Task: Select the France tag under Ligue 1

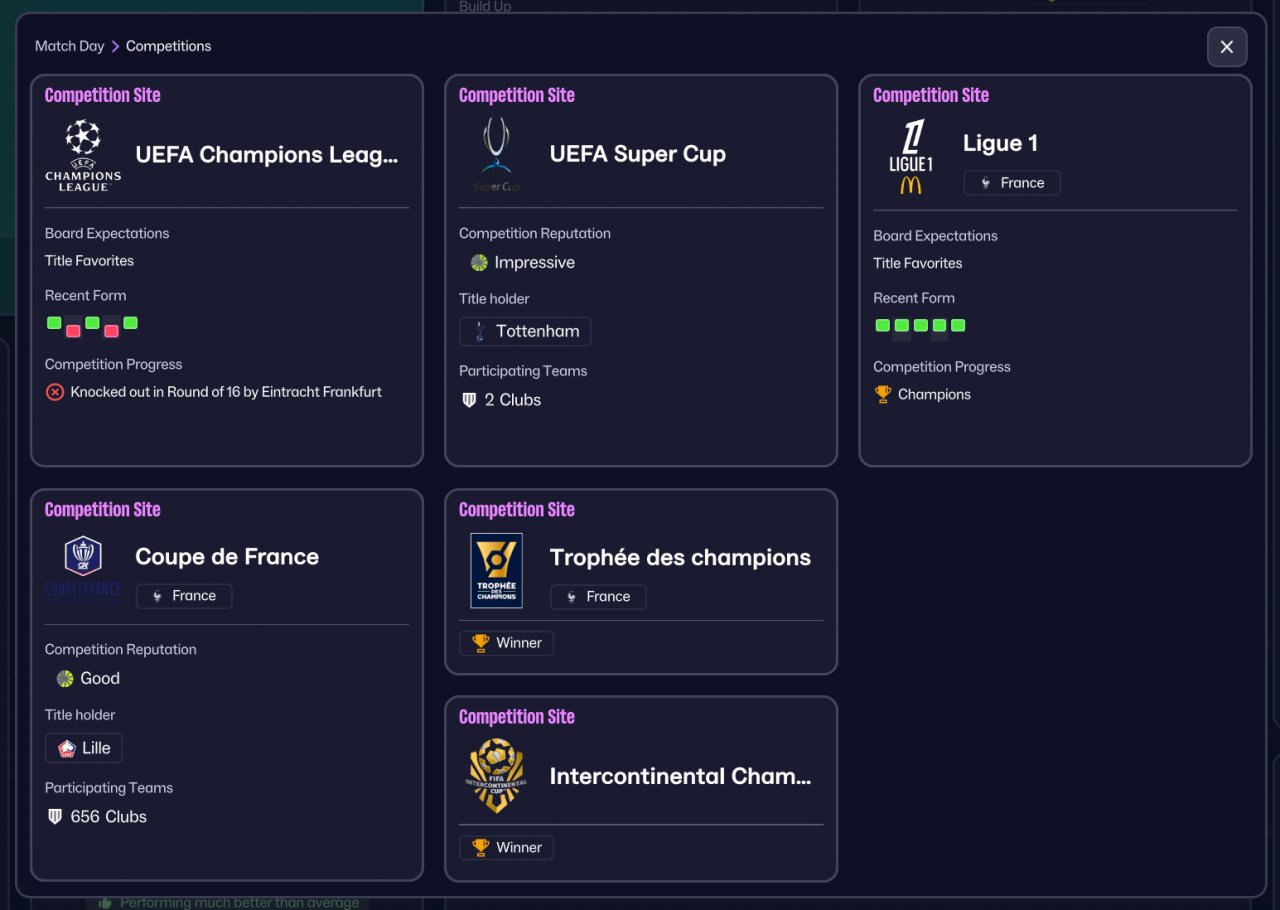Action: tap(1012, 183)
